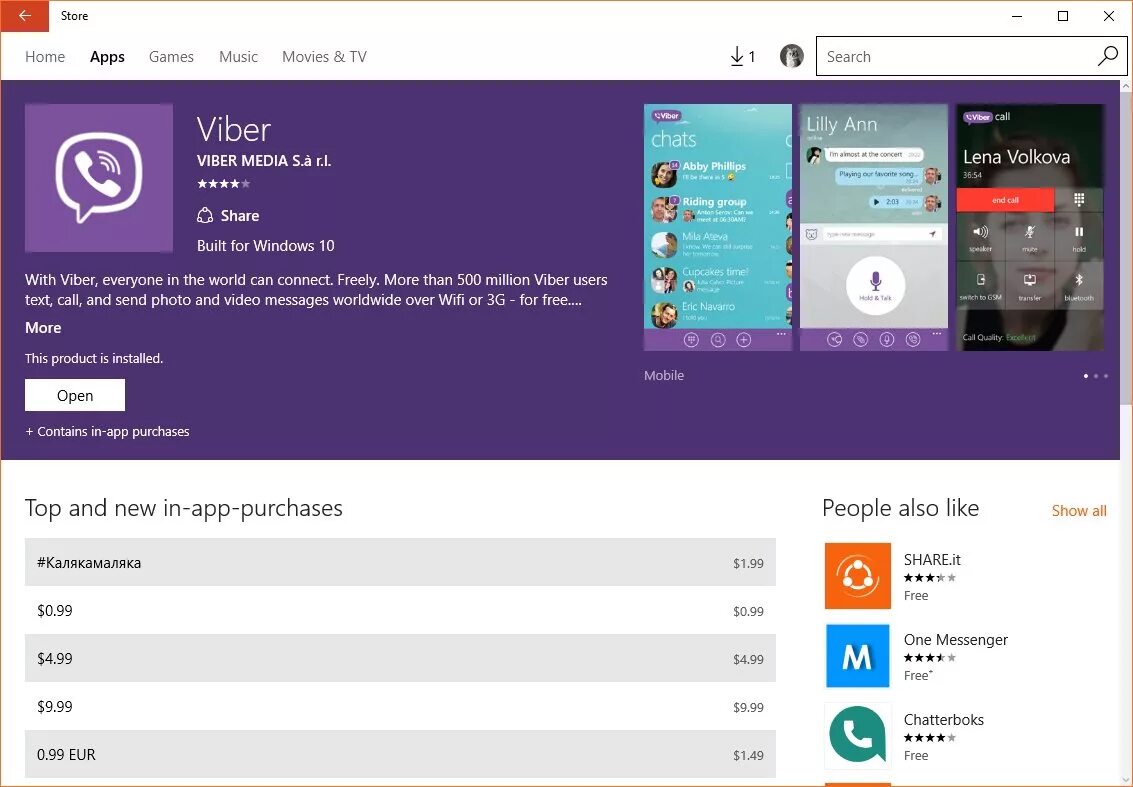Click Show all under People also like
This screenshot has width=1133, height=787.
1078,510
